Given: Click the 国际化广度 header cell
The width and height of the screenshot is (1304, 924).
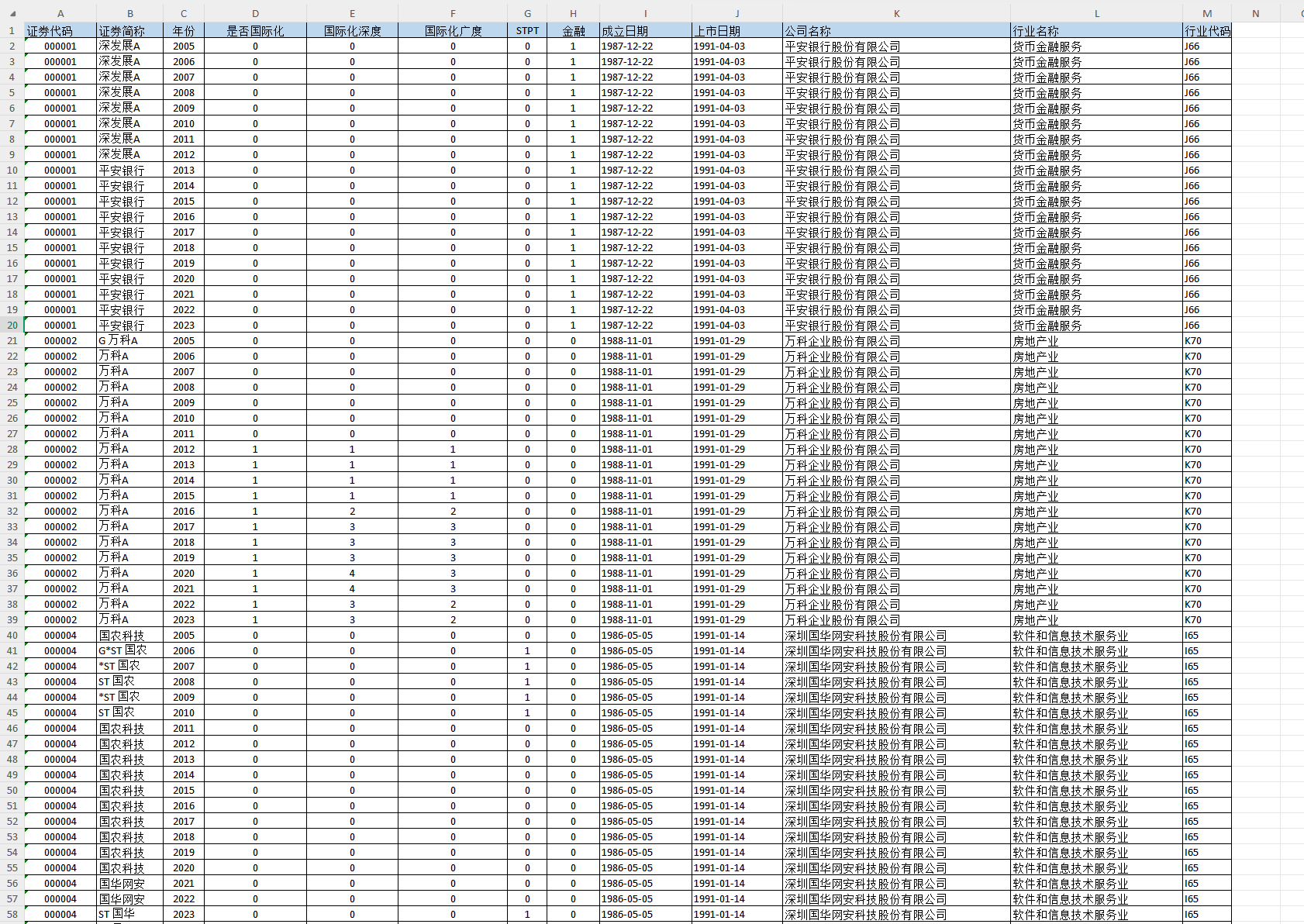Looking at the screenshot, I should [x=453, y=31].
